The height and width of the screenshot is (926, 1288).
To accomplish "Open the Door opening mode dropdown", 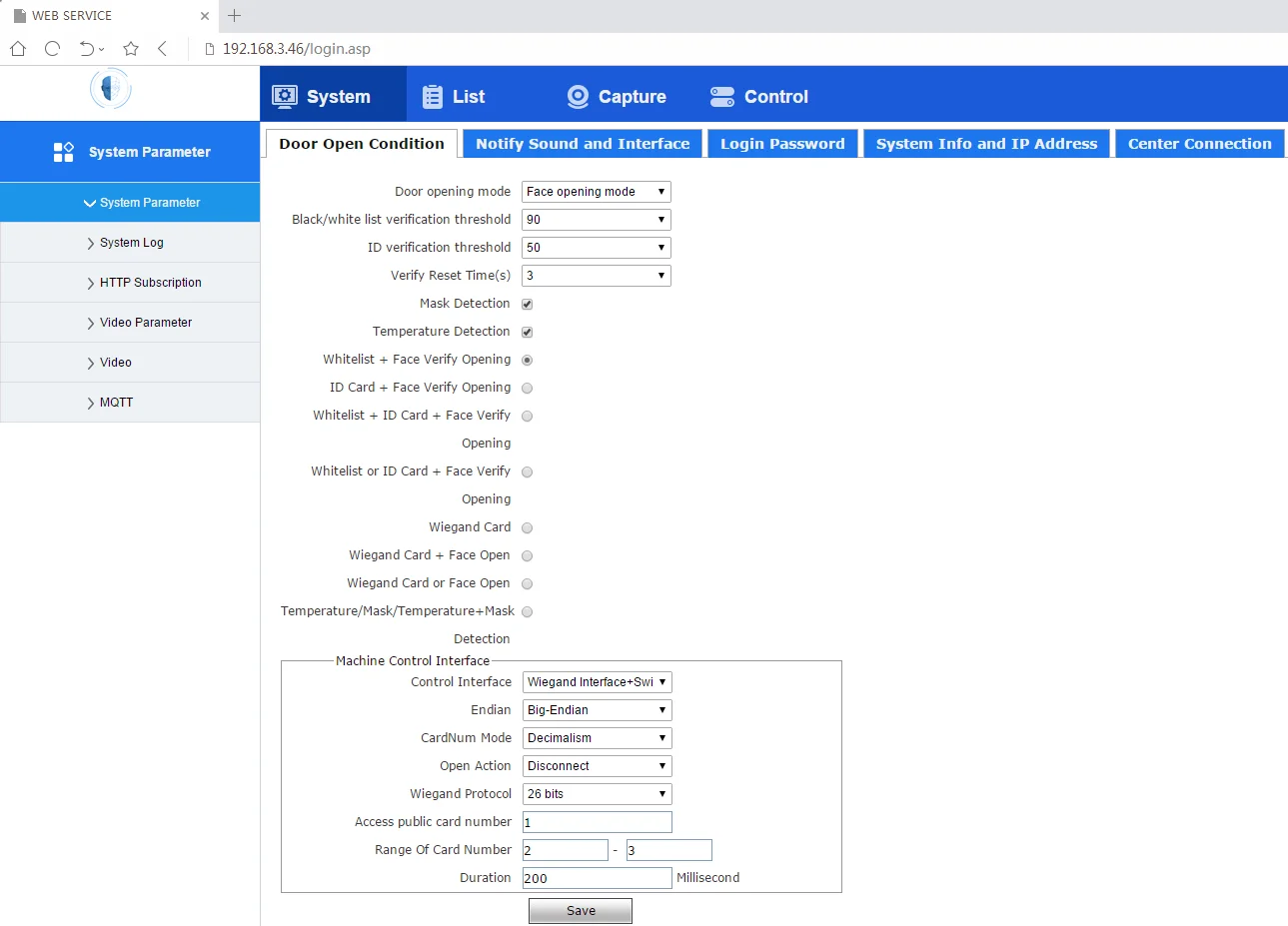I will point(596,192).
